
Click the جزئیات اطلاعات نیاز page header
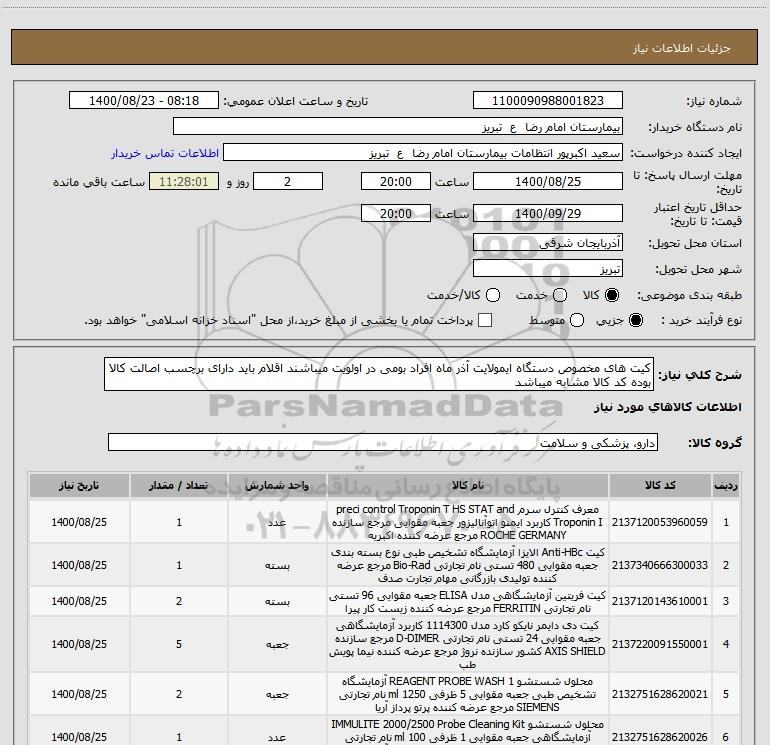[681, 48]
